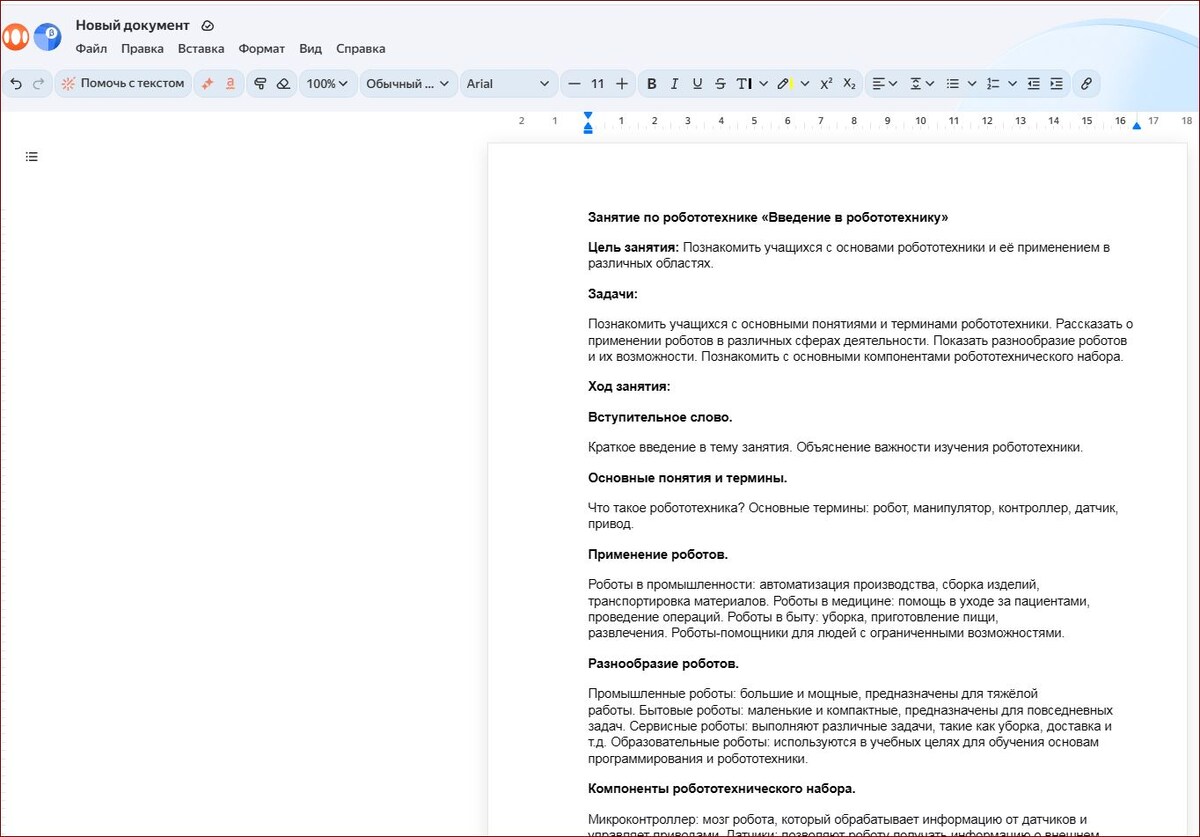This screenshot has width=1200, height=837.
Task: Open the line spacing dropdown
Action: click(x=921, y=84)
